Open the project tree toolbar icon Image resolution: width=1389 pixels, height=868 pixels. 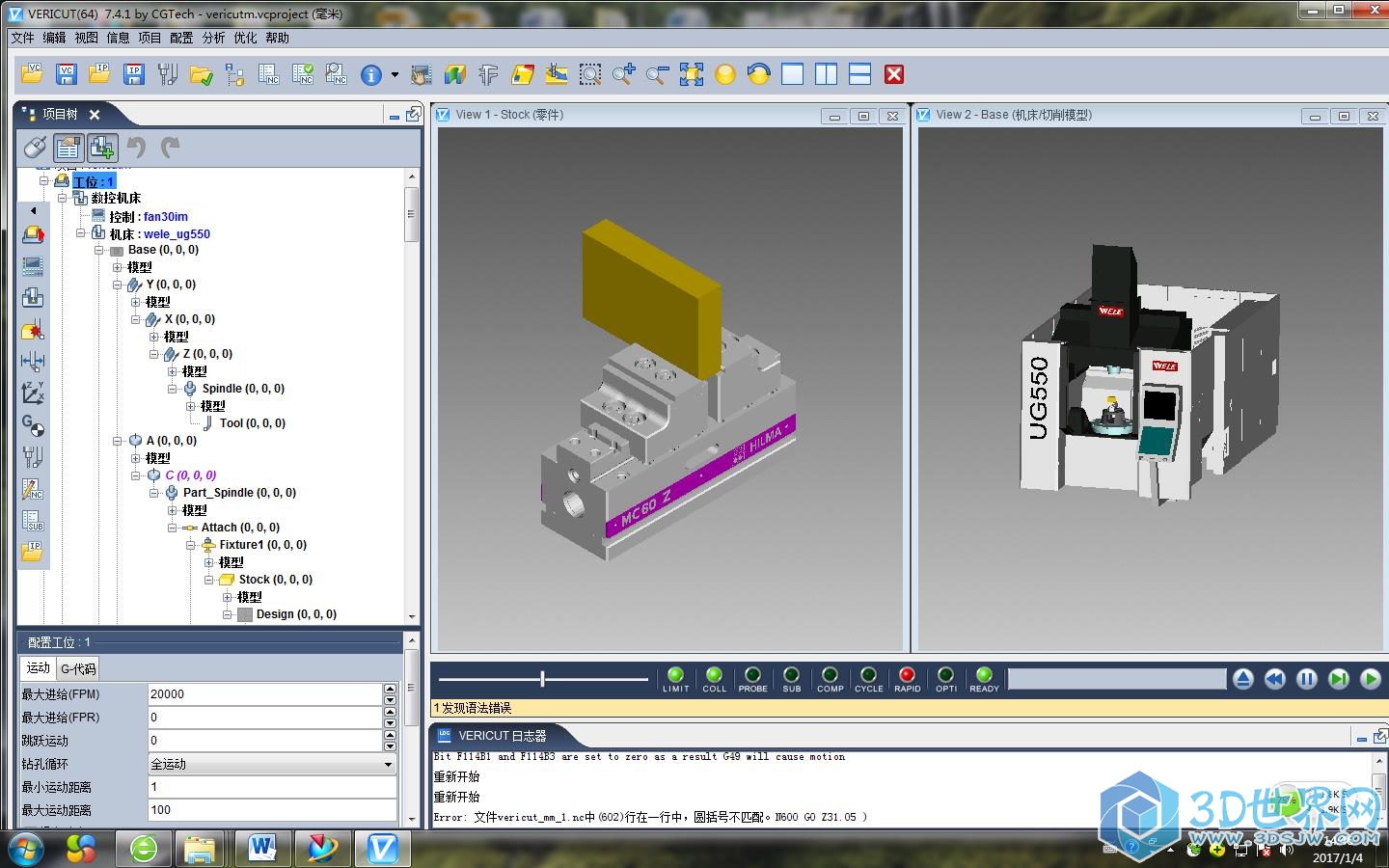235,74
